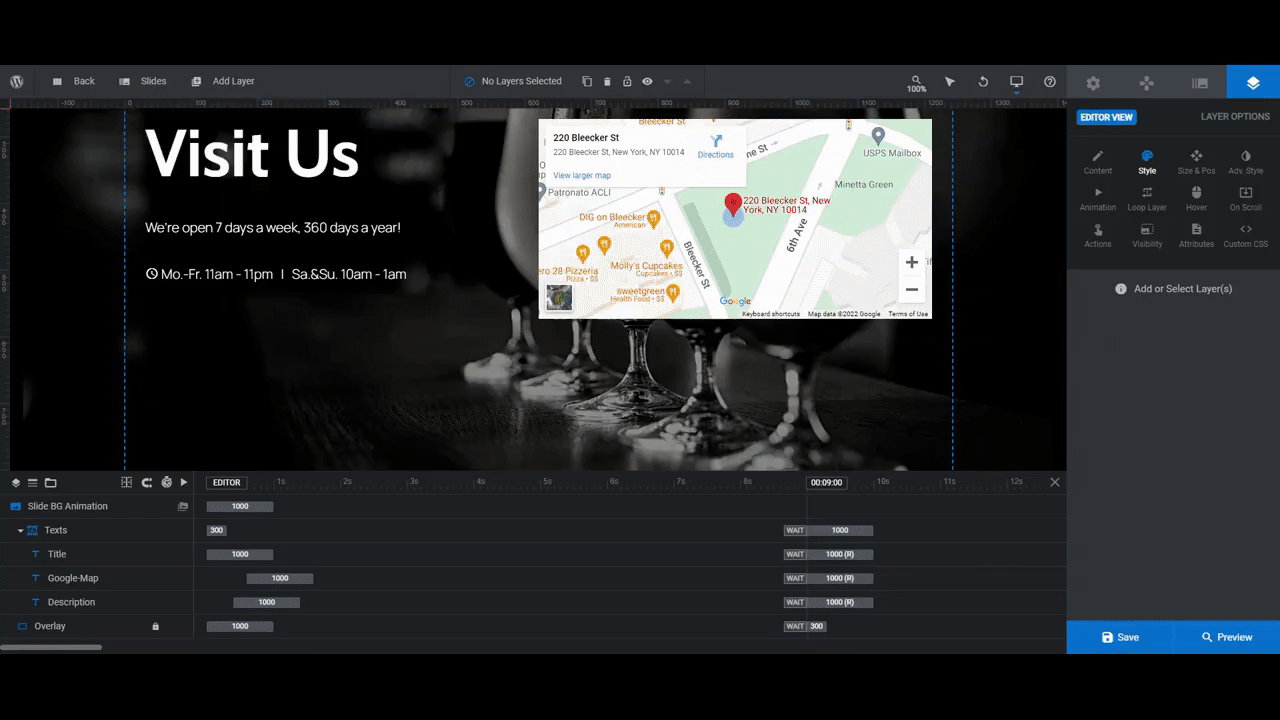Open the Visibility settings
Viewport: 1280px width, 720px height.
[x=1147, y=236]
